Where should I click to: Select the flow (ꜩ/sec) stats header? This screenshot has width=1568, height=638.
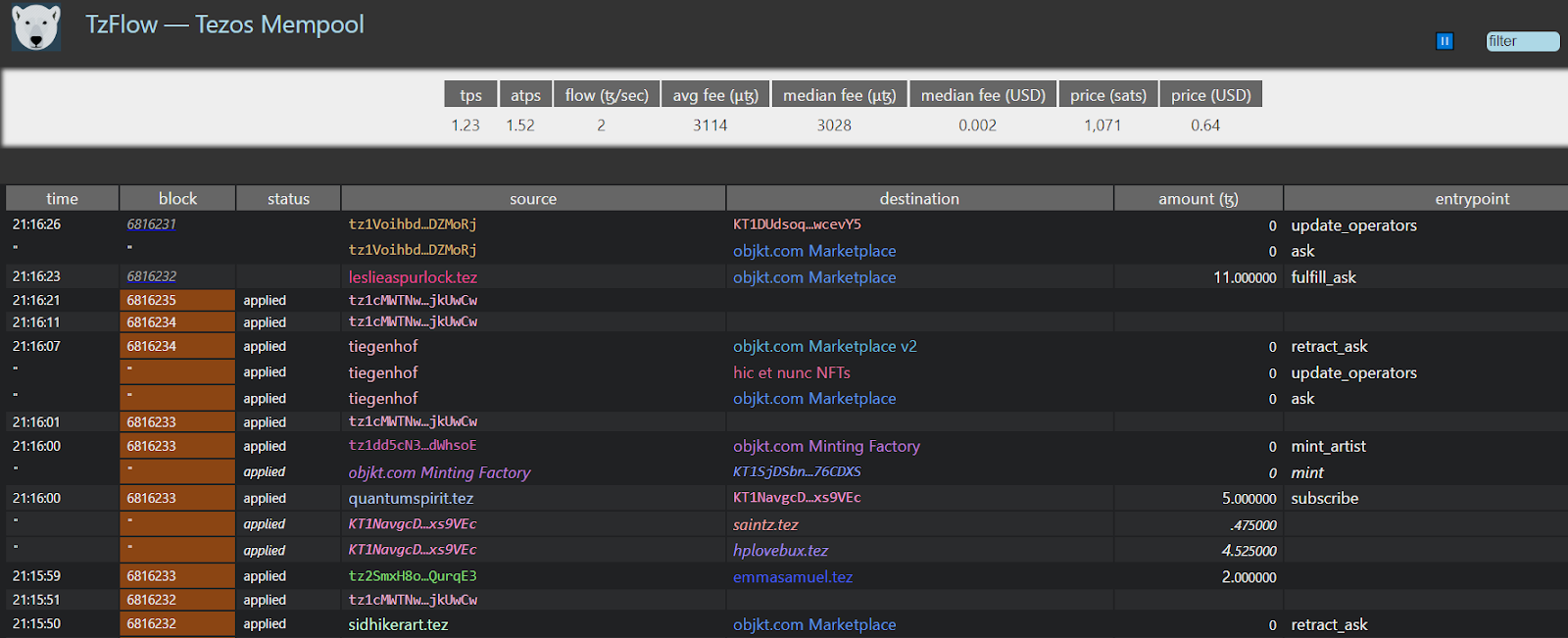607,95
